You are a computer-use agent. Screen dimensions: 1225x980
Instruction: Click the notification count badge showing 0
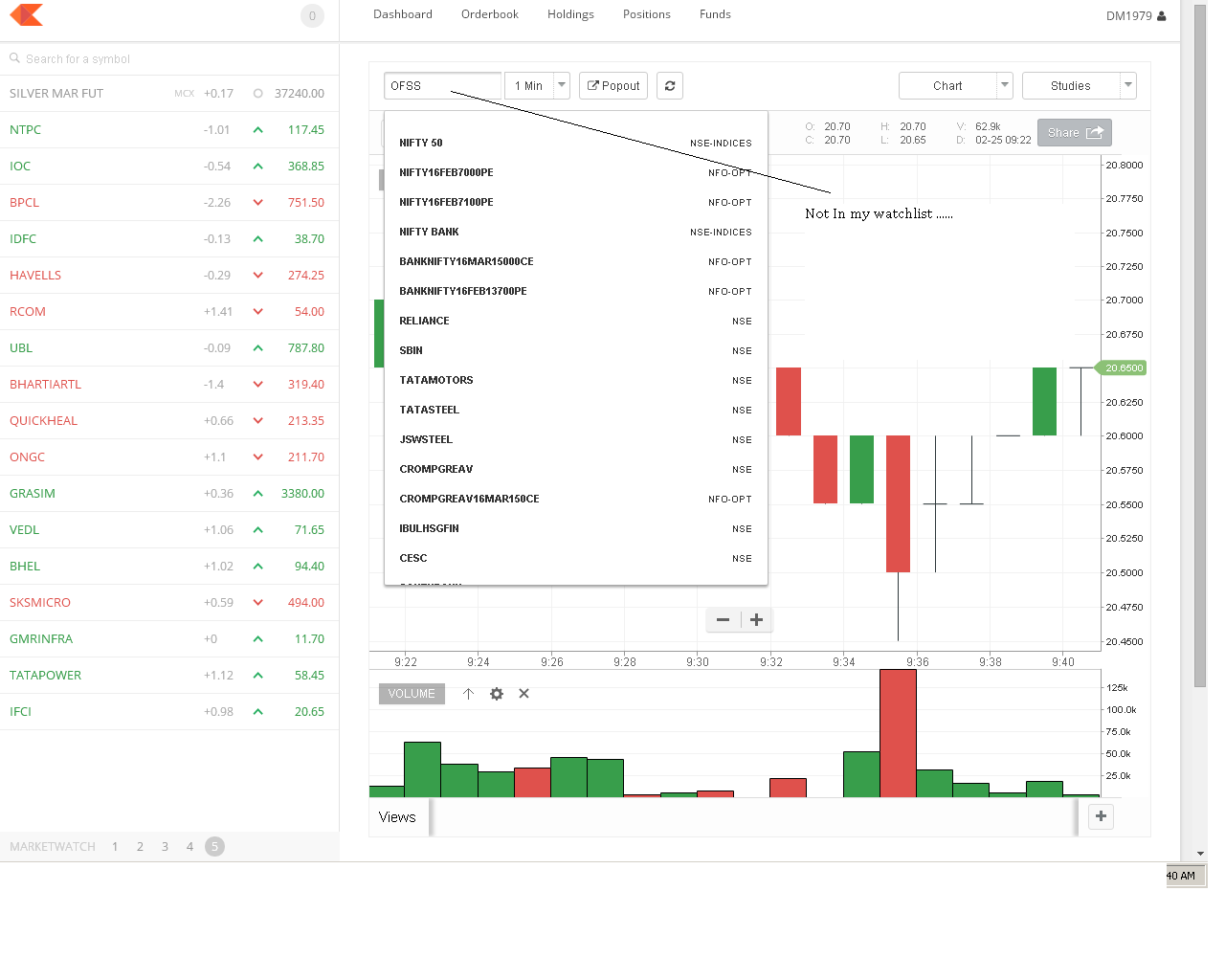pos(312,15)
